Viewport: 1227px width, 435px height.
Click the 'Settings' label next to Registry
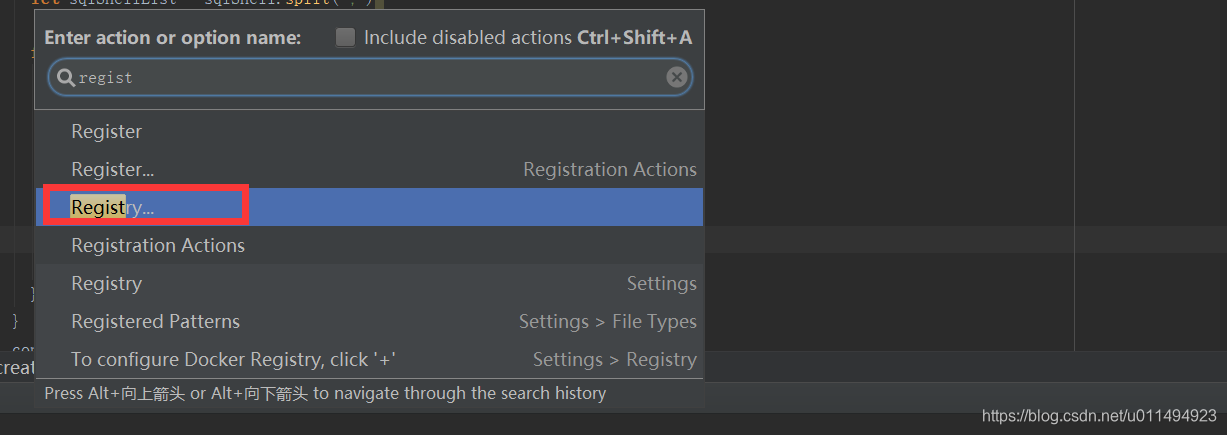[662, 283]
